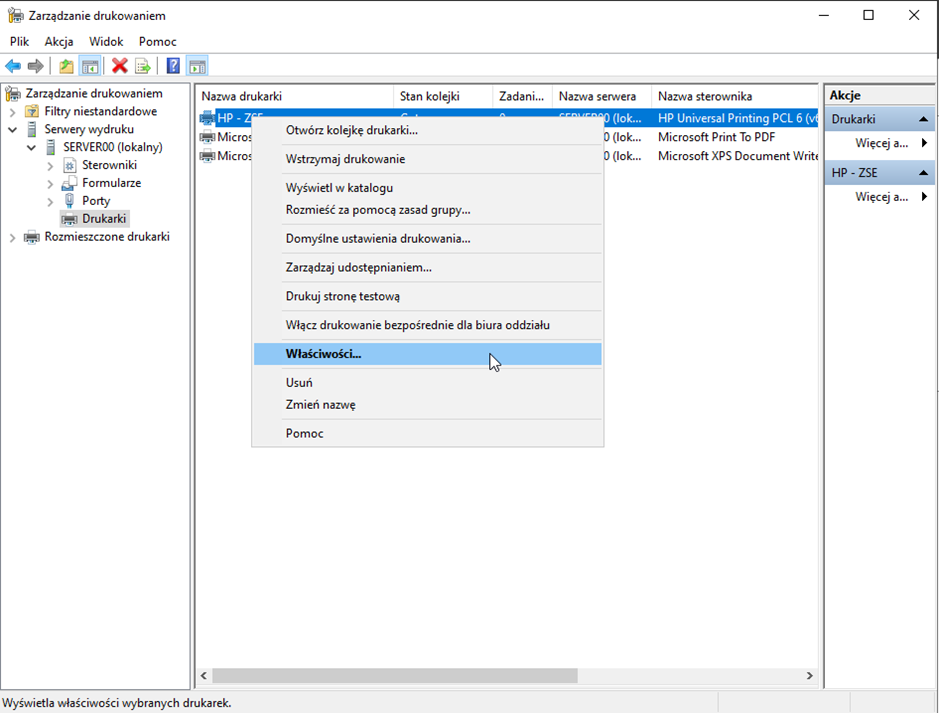Collapse the Serwery wydruku node

click(x=13, y=129)
